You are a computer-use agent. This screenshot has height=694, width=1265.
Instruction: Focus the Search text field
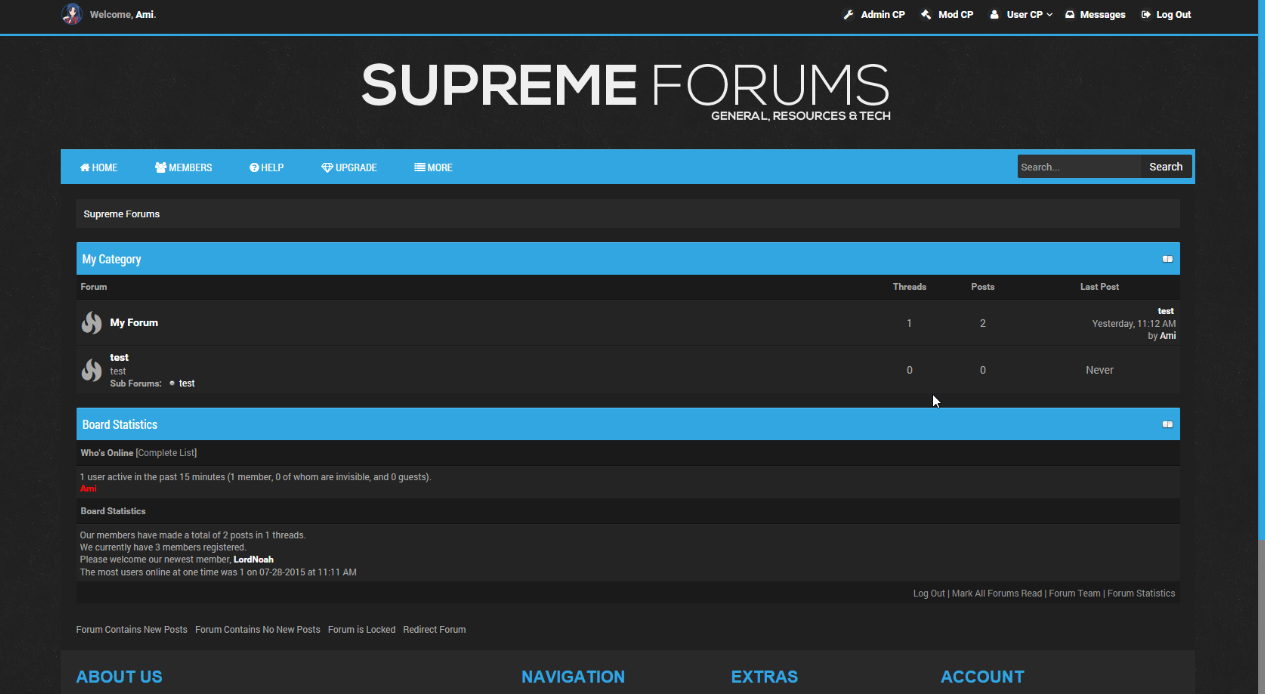click(x=1079, y=167)
